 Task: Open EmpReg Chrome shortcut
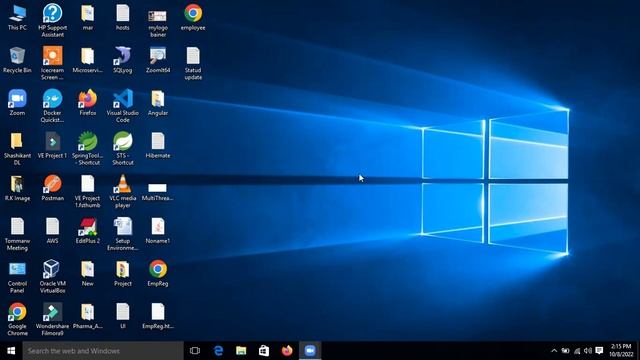(158, 273)
